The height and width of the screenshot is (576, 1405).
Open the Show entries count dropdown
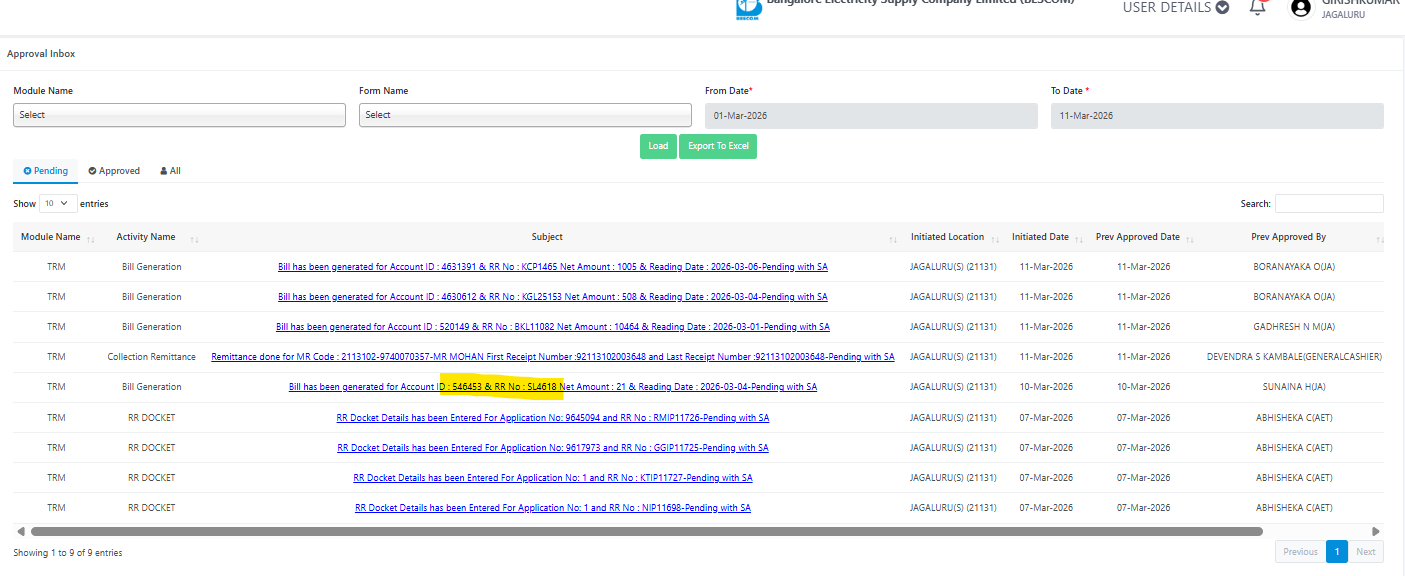pyautogui.click(x=58, y=203)
